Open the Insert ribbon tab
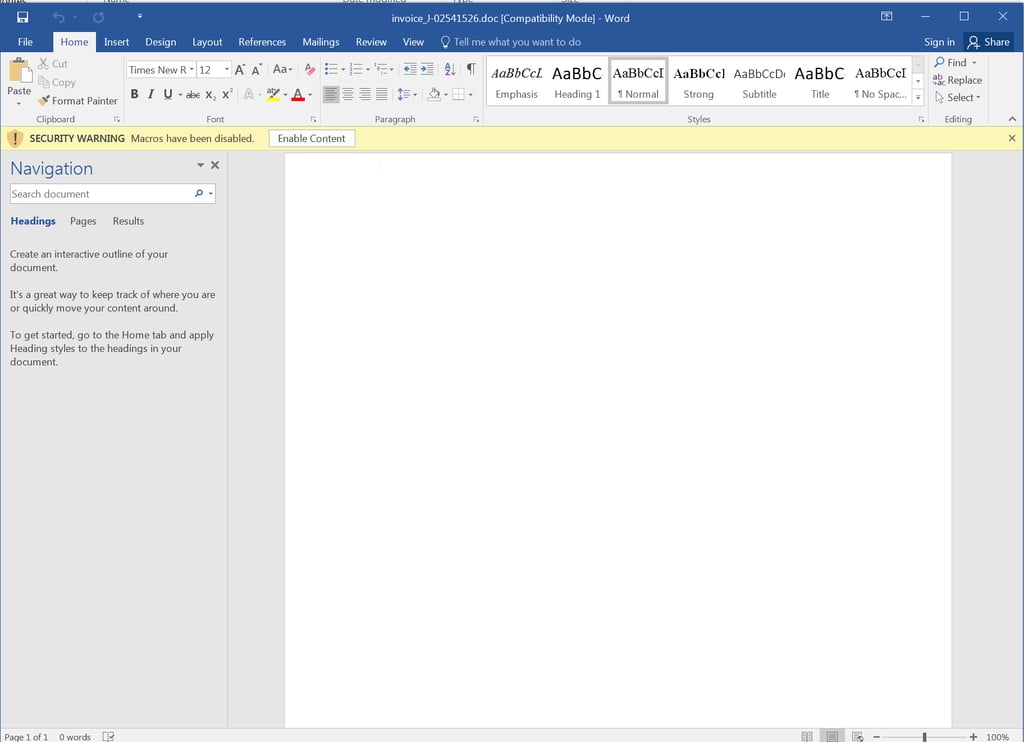This screenshot has width=1024, height=742. [116, 42]
